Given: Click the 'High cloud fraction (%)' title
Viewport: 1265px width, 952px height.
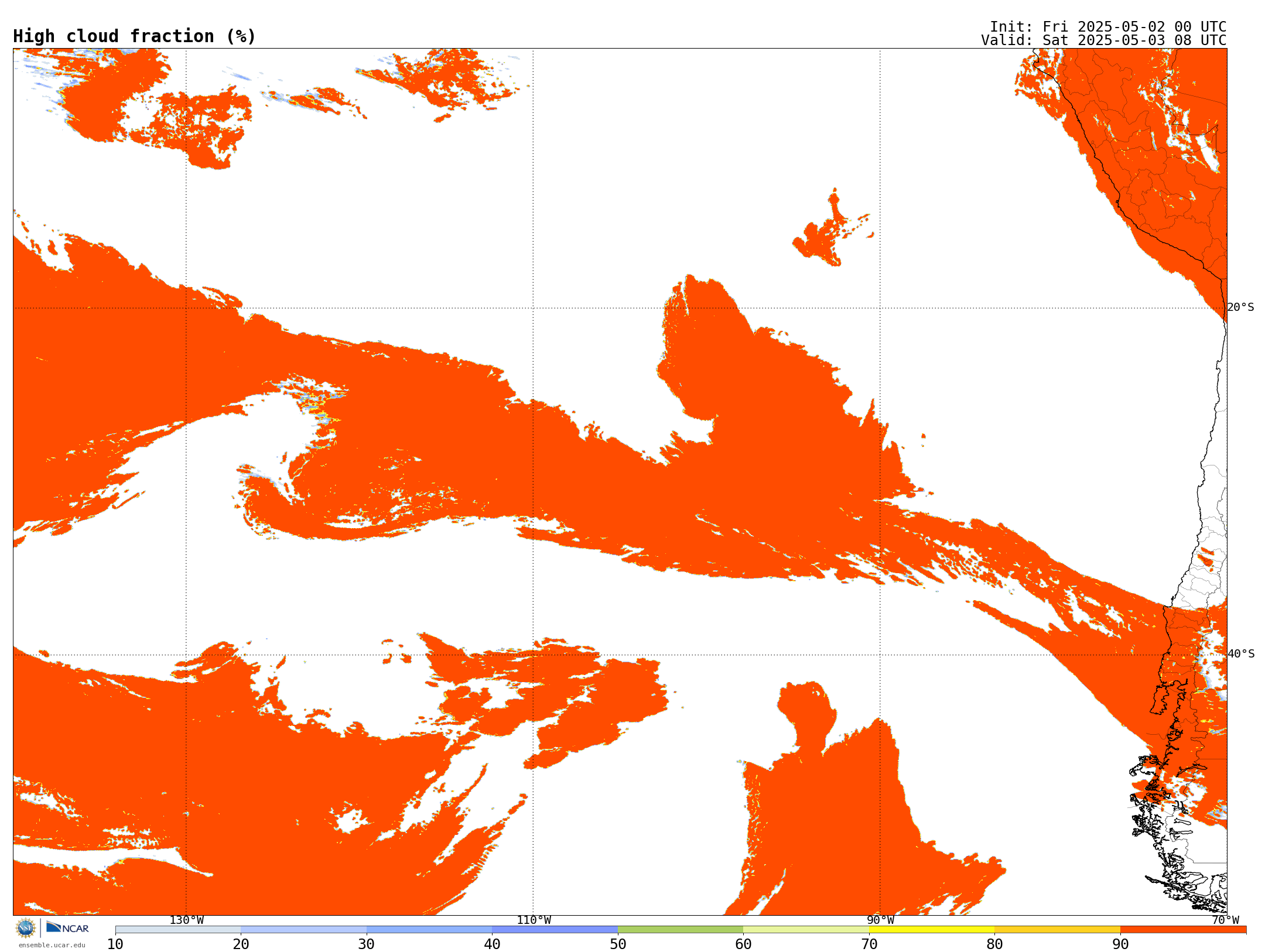Looking at the screenshot, I should [135, 36].
